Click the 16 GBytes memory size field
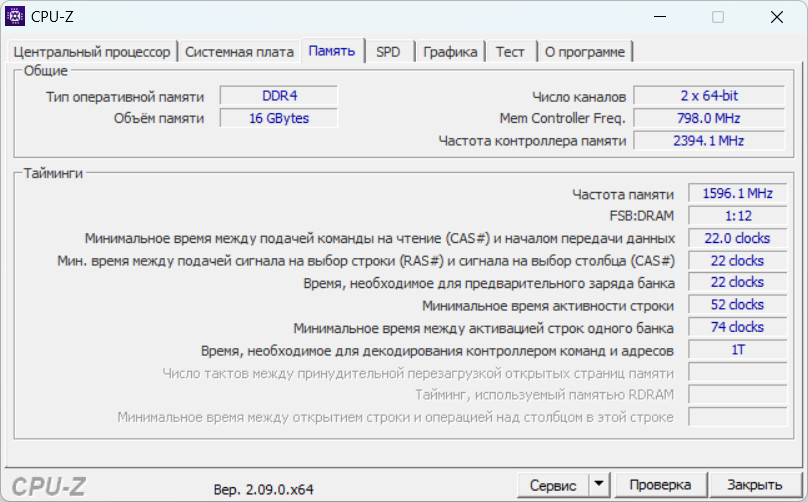808x502 pixels. pyautogui.click(x=279, y=118)
